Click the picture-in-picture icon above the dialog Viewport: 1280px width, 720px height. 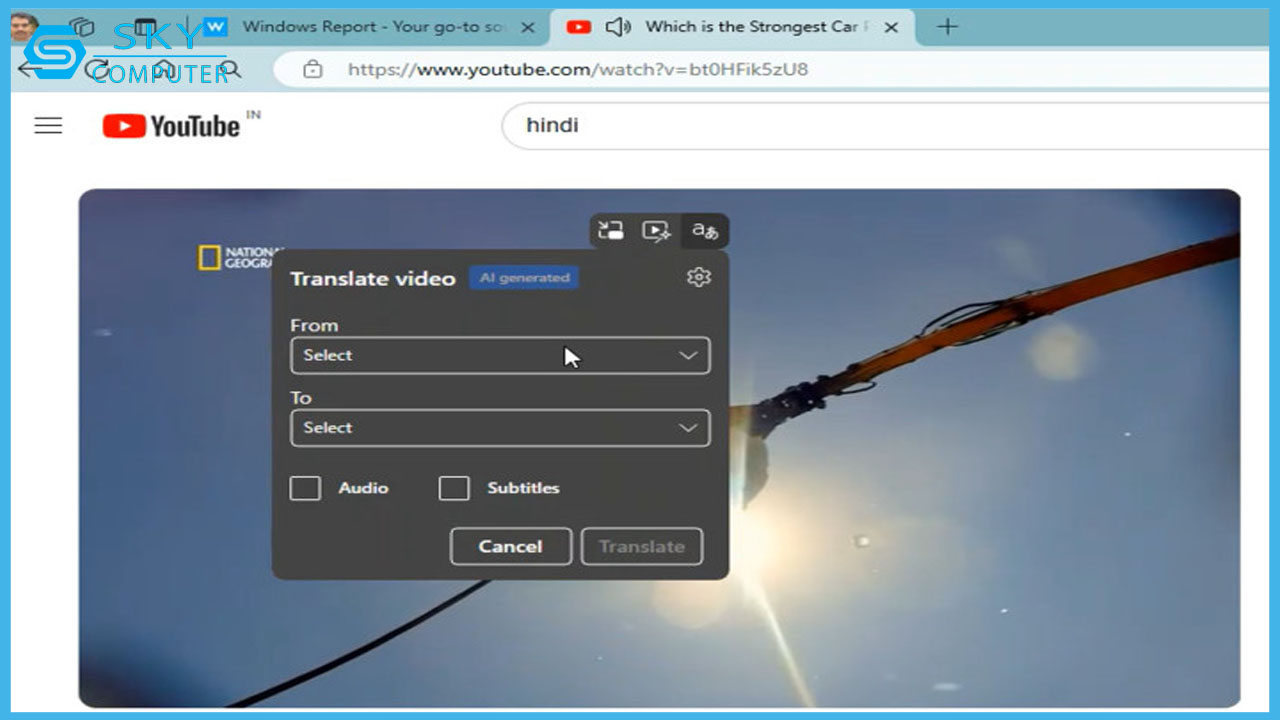(611, 231)
